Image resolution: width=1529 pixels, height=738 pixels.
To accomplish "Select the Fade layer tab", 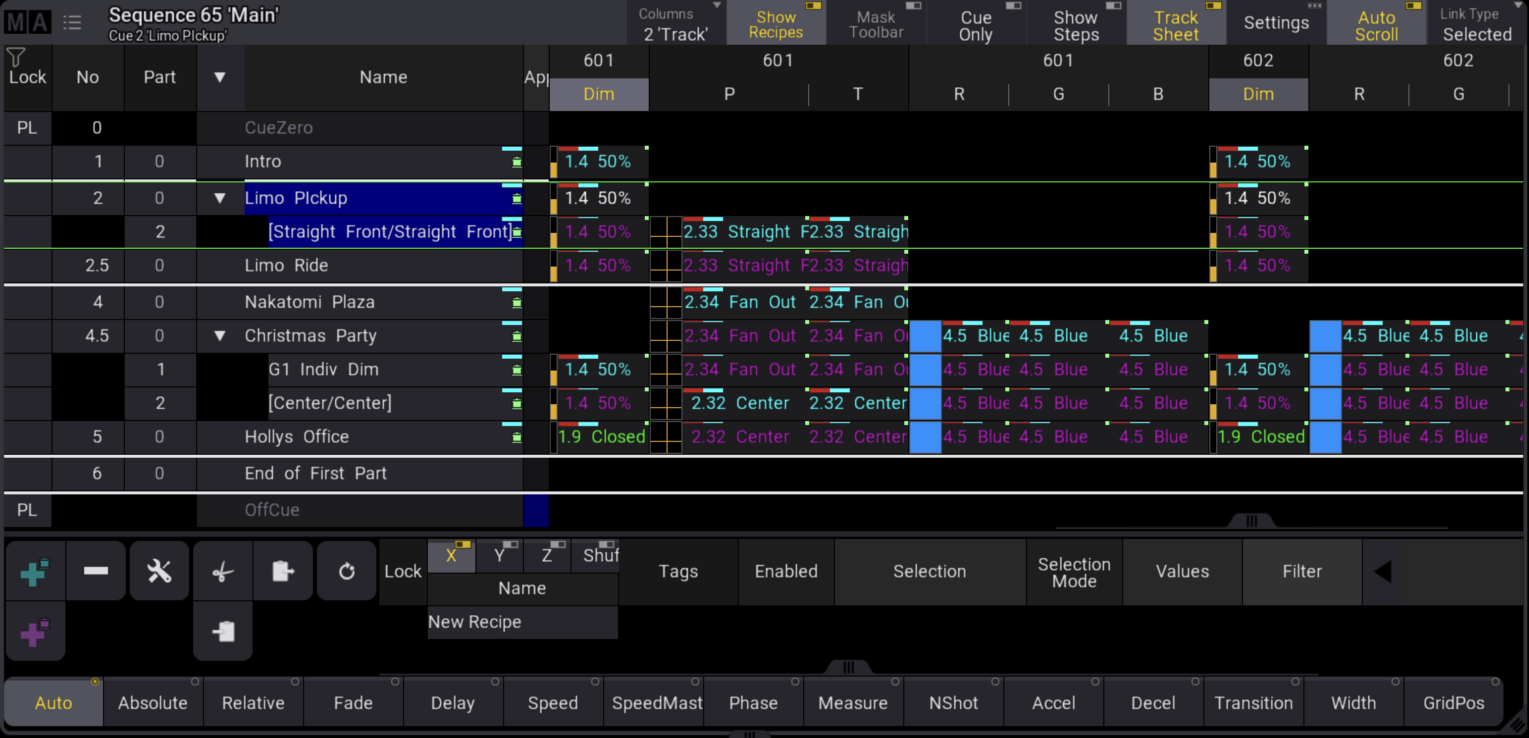I will click(353, 702).
